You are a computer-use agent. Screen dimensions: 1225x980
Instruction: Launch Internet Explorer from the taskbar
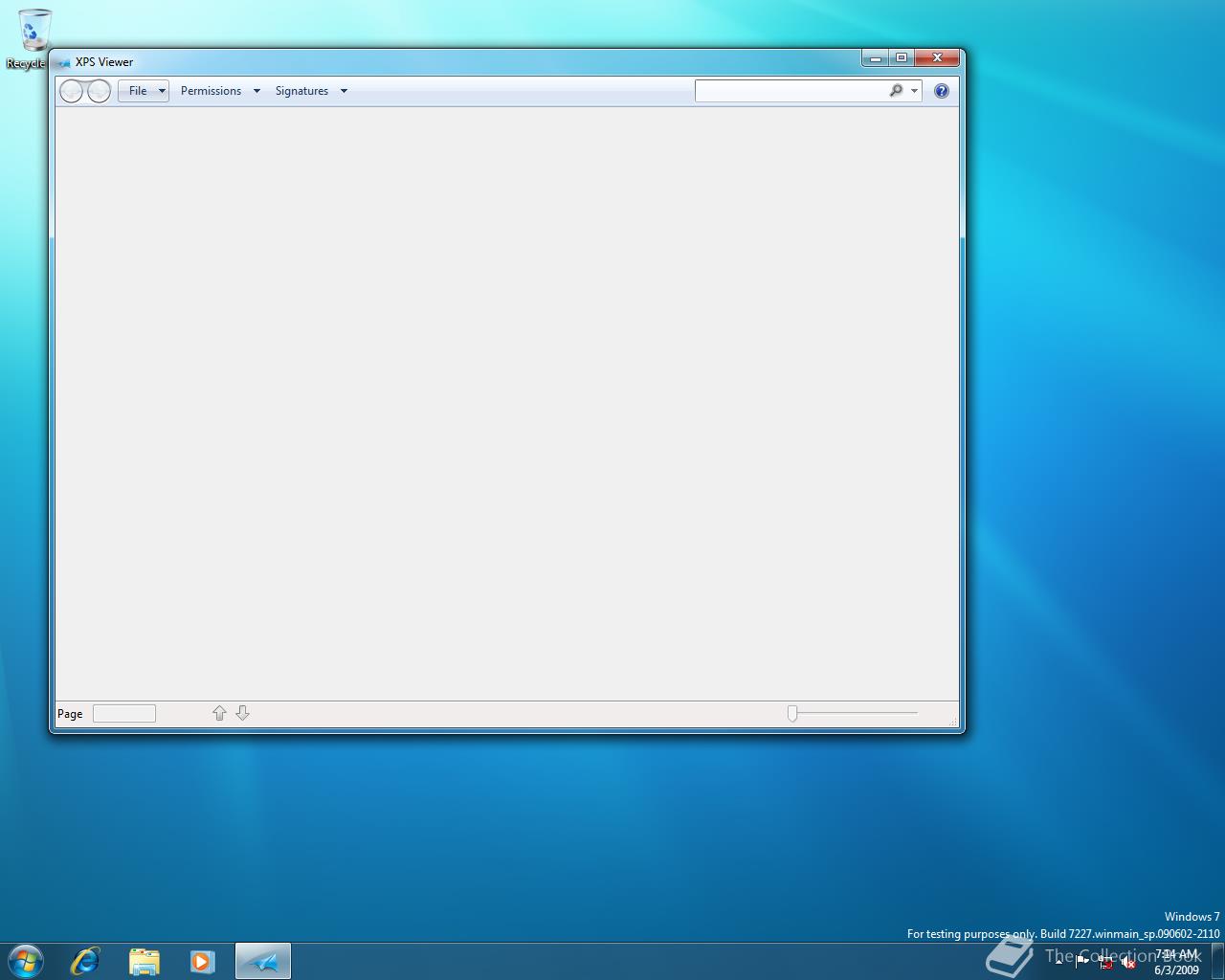click(x=85, y=961)
